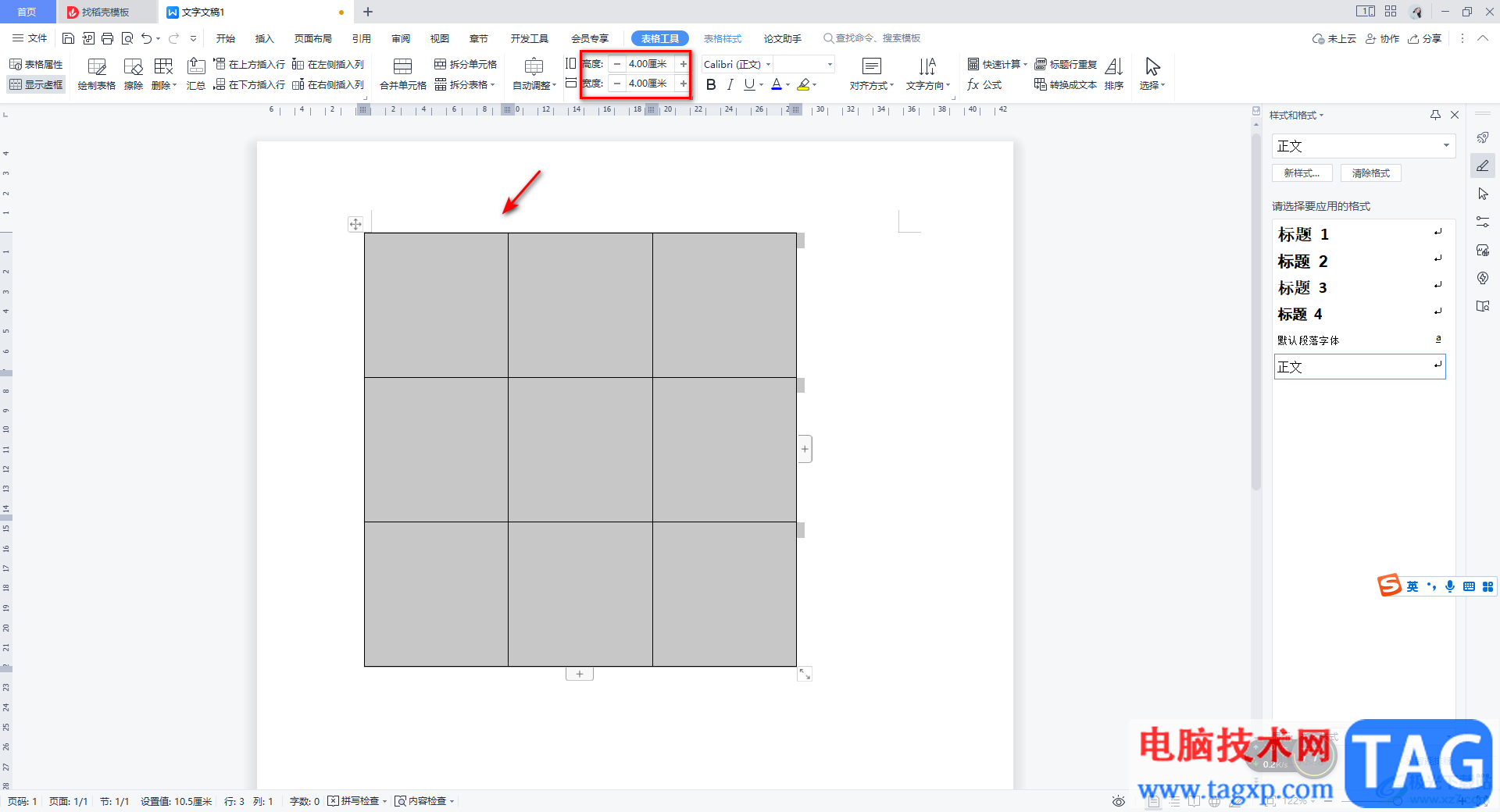Insert a column to the left (在左侧插入列)

[x=328, y=64]
